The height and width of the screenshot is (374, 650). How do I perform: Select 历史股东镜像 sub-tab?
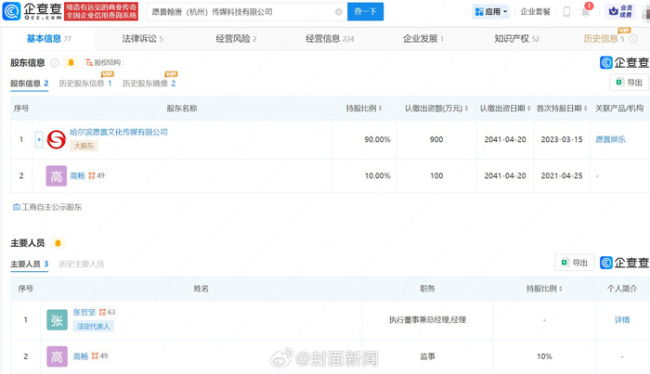pos(148,83)
